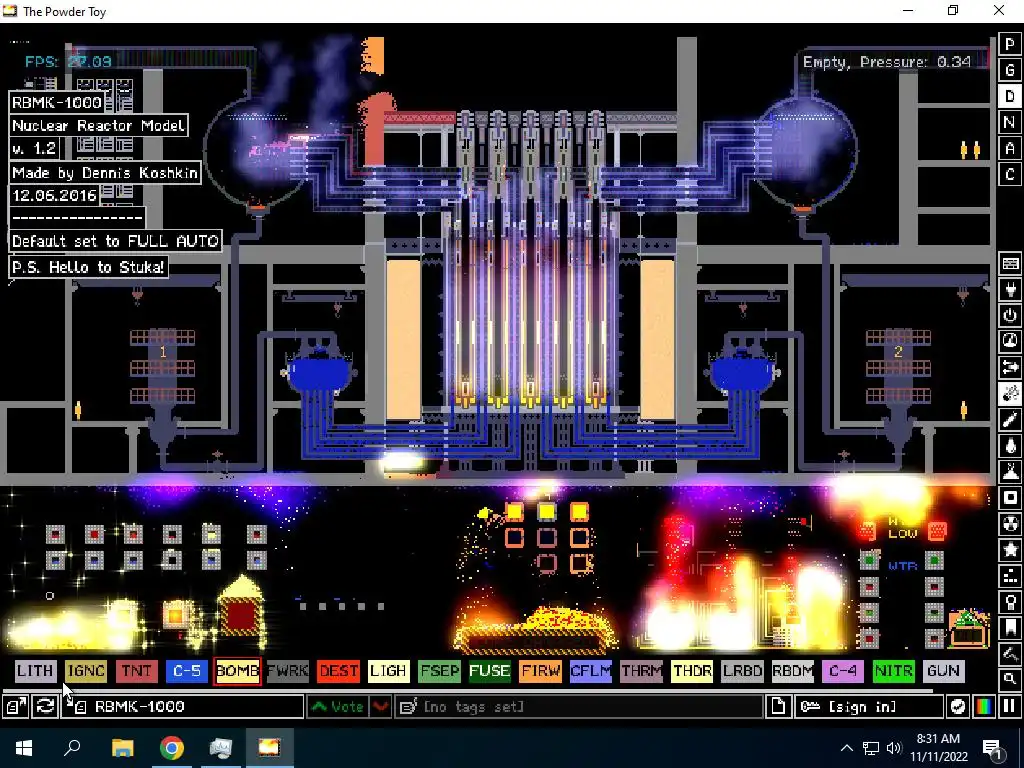This screenshot has width=1024, height=768.
Task: Open File Explorer from the taskbar
Action: point(122,748)
